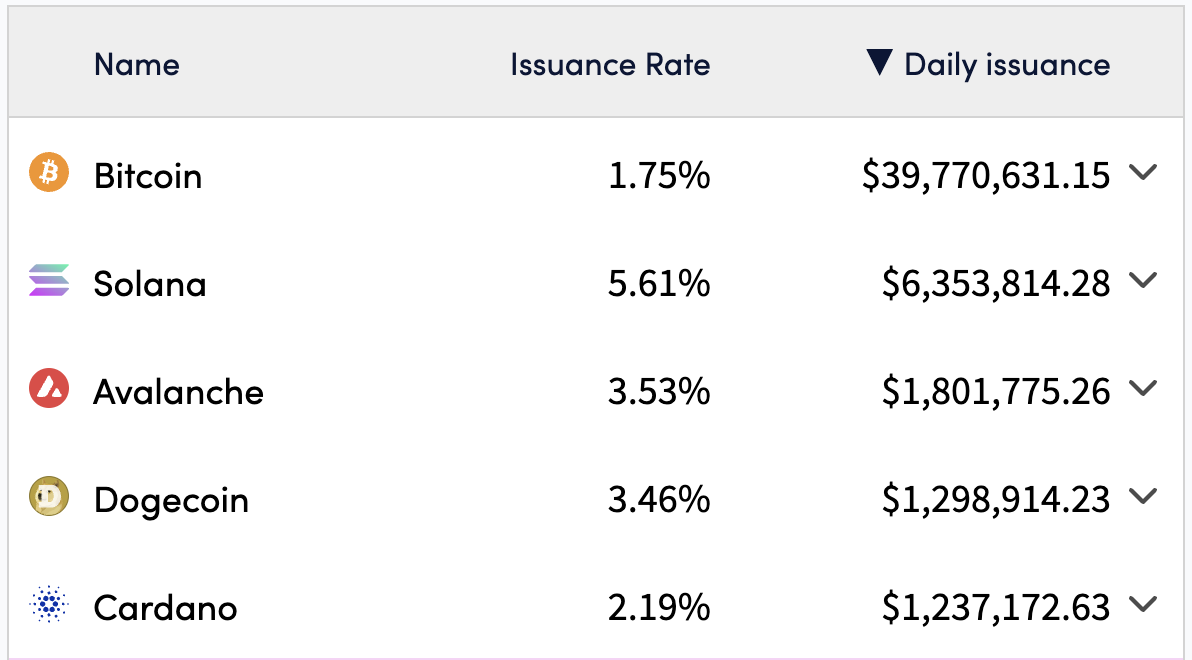Click the Bitcoin logo icon
The image size is (1192, 660).
[48, 173]
